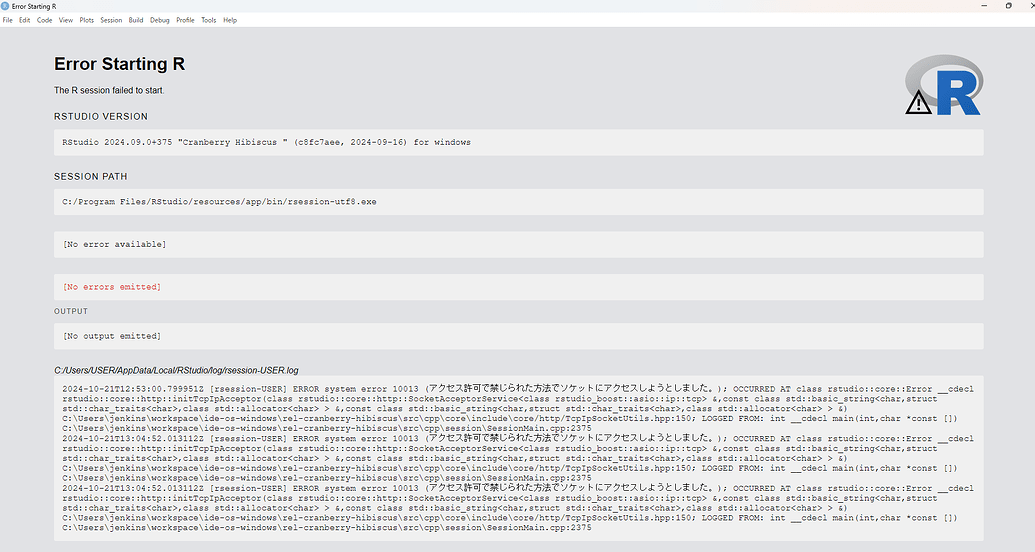1035x552 pixels.
Task: Open the Debug menu
Action: 160,20
